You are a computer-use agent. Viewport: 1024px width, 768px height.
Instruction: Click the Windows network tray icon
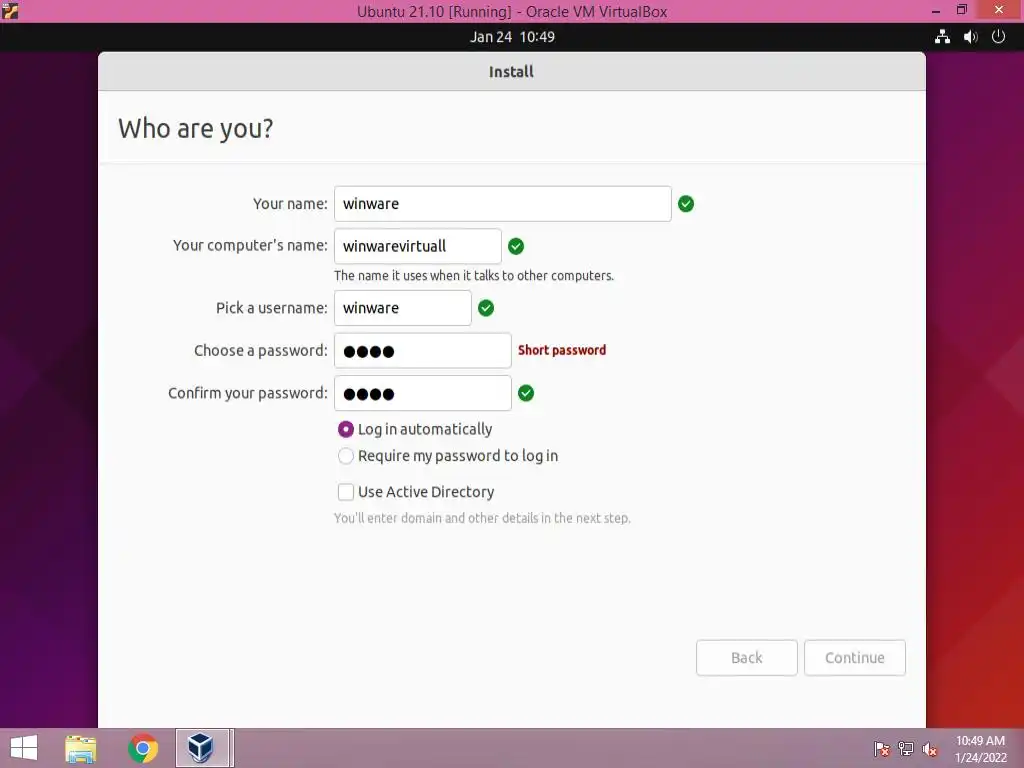pyautogui.click(x=906, y=749)
